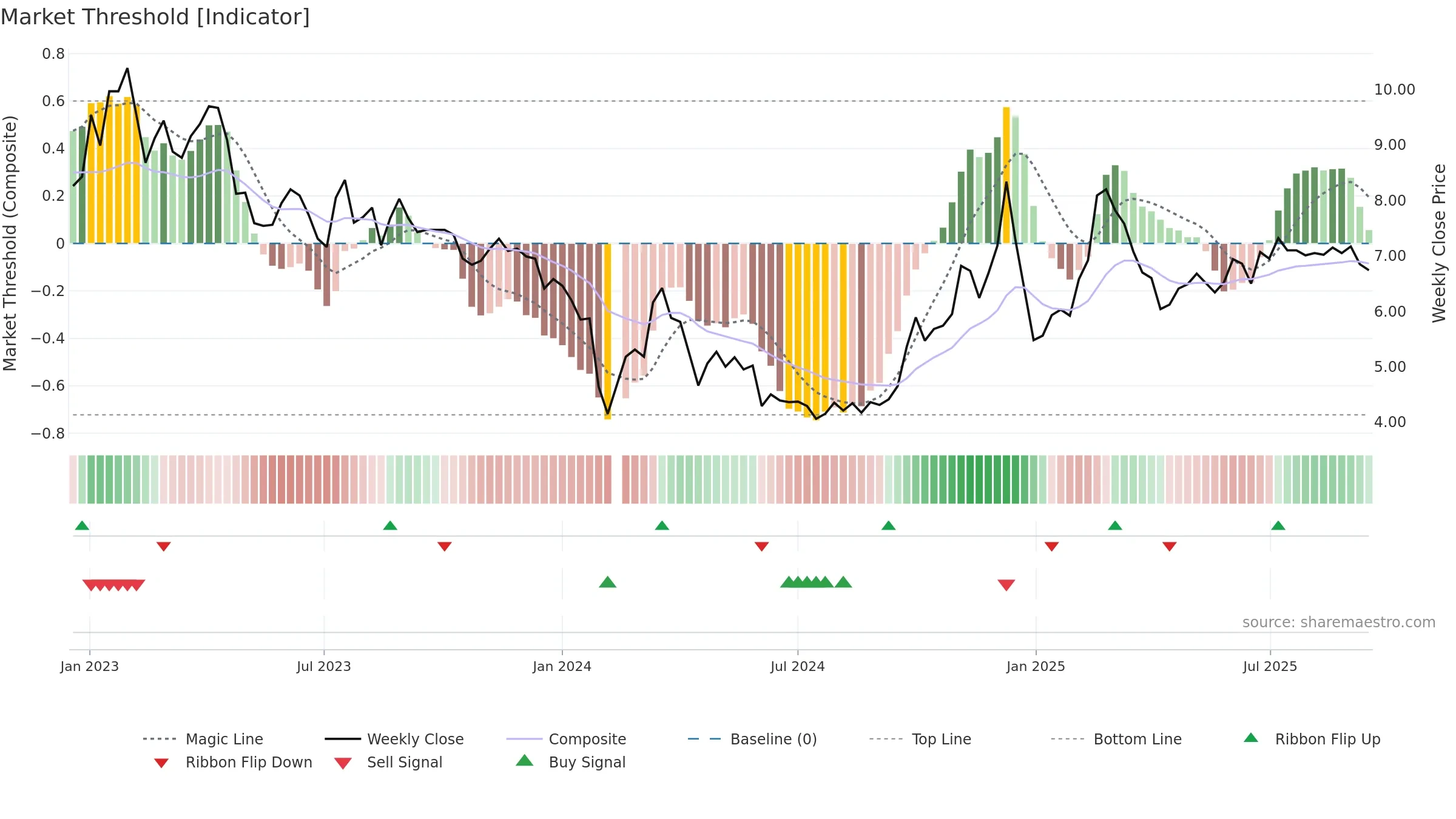
Task: Toggle the Buy Signal legend entry
Action: 570,762
